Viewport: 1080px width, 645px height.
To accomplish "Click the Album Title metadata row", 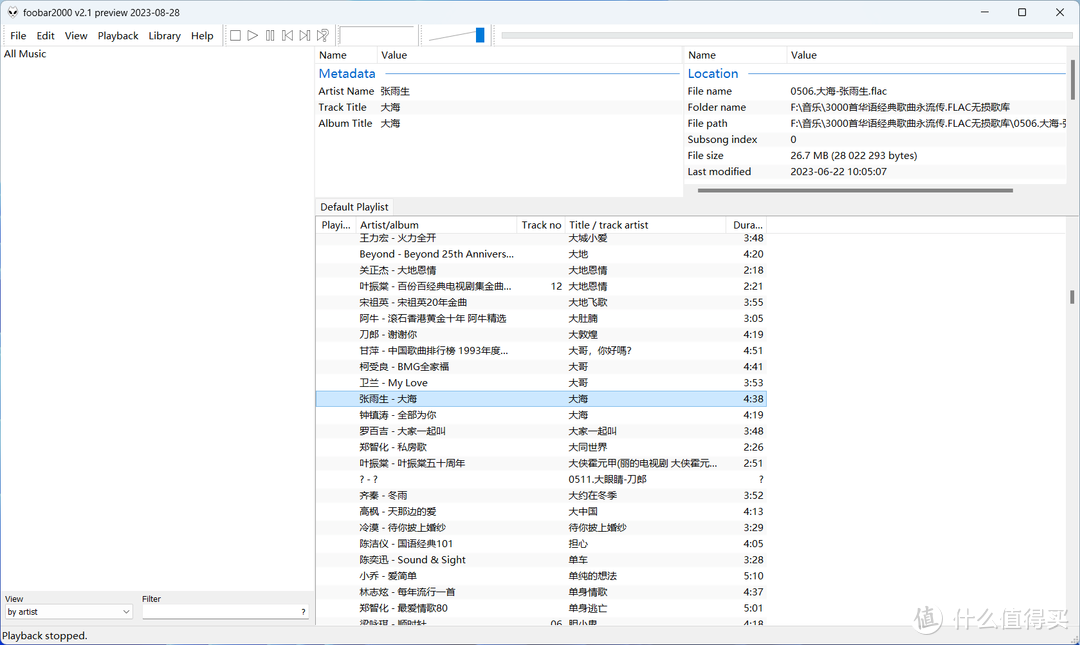I will 499,123.
